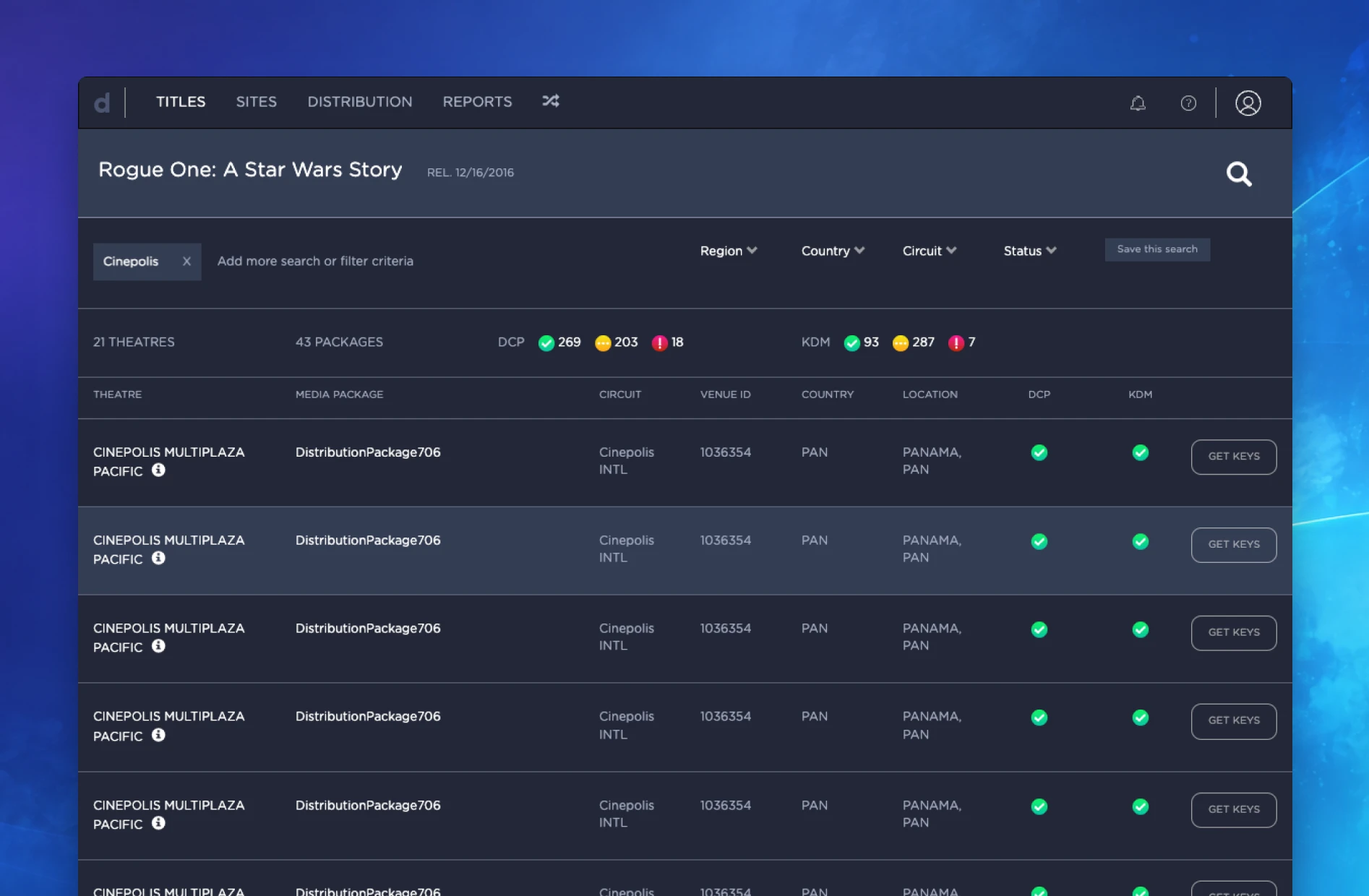Click the DCP green checkmark in the first row
This screenshot has width=1369, height=896.
[x=1039, y=453]
